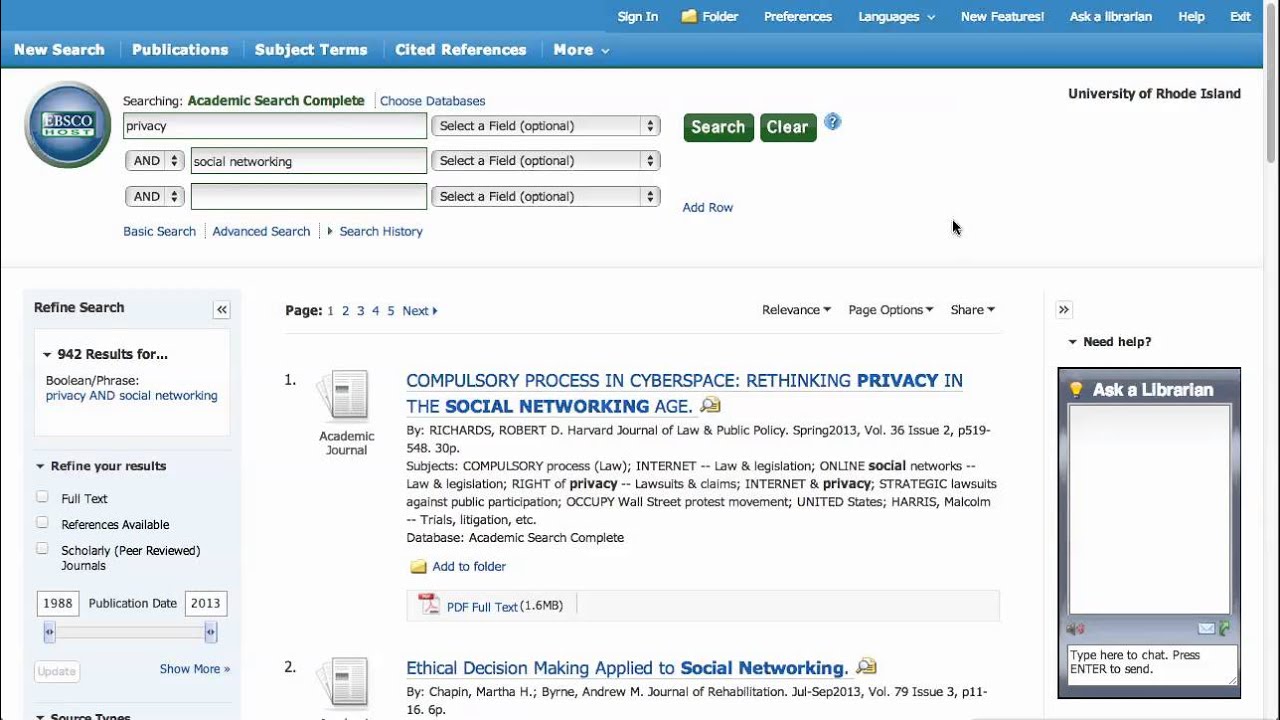Open Publications in navigation bar
Viewport: 1280px width, 720px height.
point(180,49)
